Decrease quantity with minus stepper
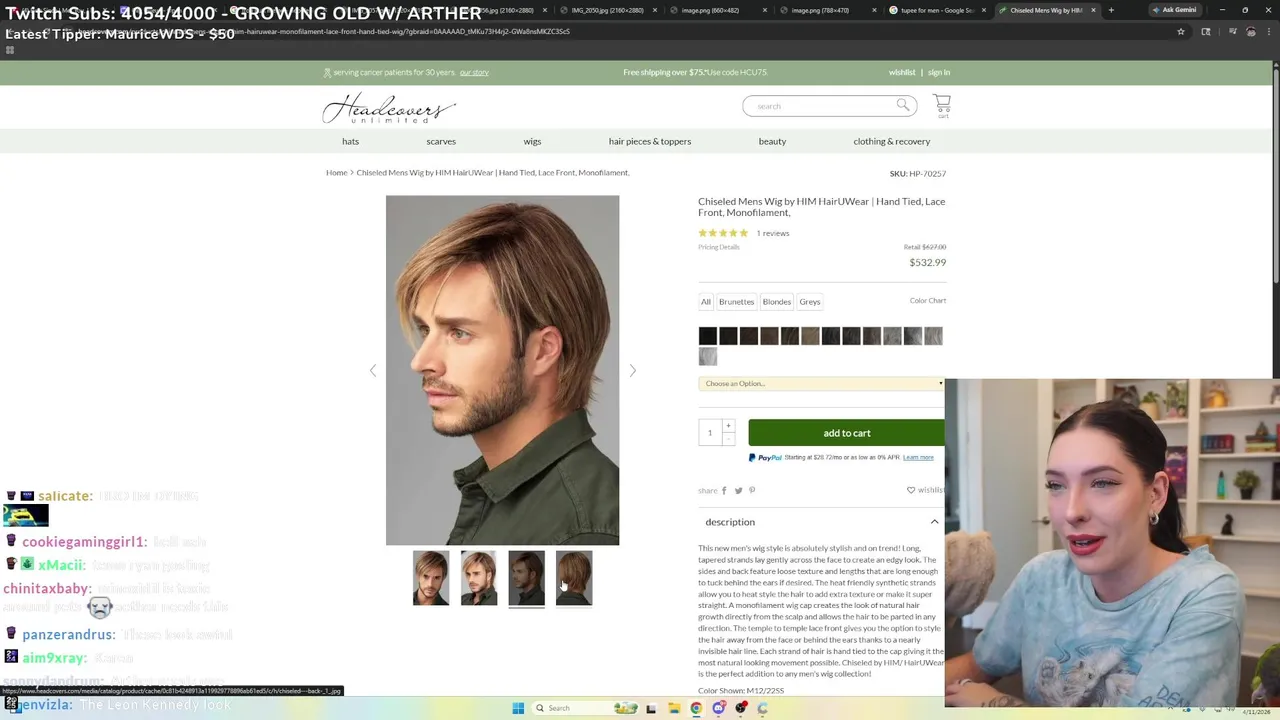The width and height of the screenshot is (1280, 720). [728, 439]
